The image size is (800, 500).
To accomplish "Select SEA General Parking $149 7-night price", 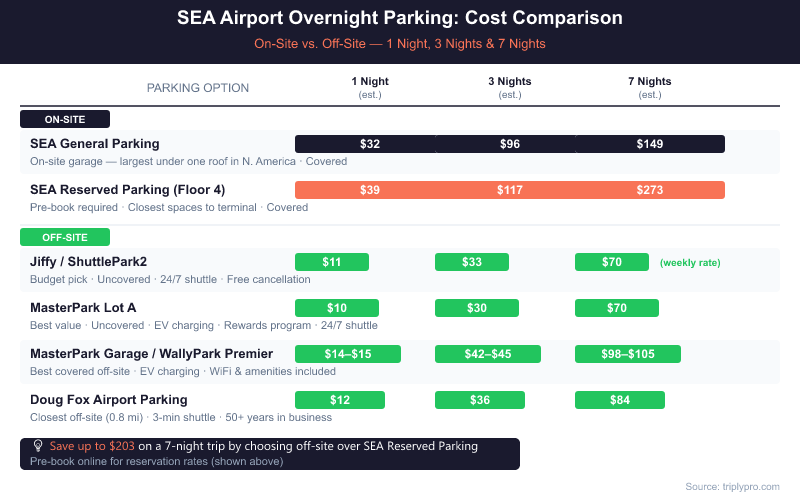I will click(x=650, y=144).
